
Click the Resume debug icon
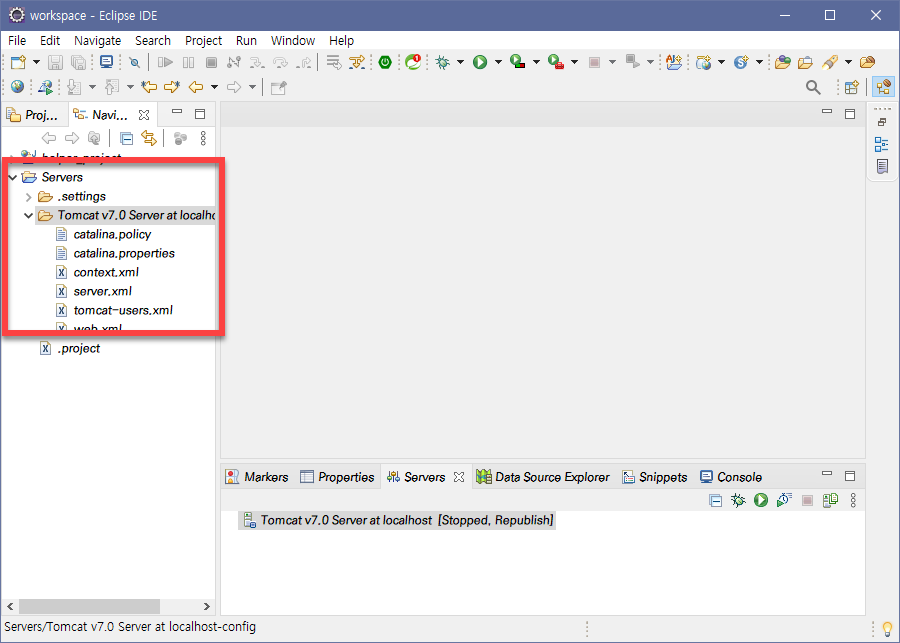[x=165, y=62]
